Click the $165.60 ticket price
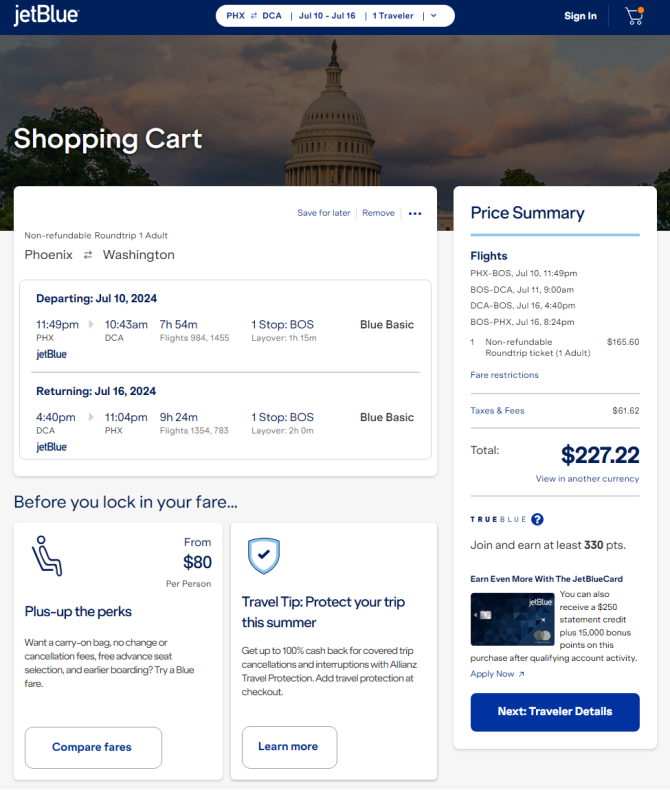The image size is (670, 790). pos(623,342)
